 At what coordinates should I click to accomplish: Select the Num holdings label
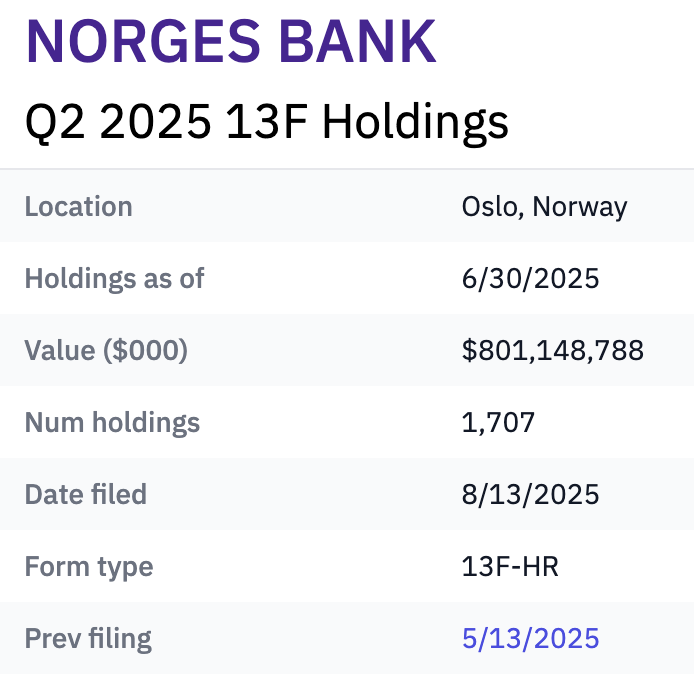[x=112, y=422]
